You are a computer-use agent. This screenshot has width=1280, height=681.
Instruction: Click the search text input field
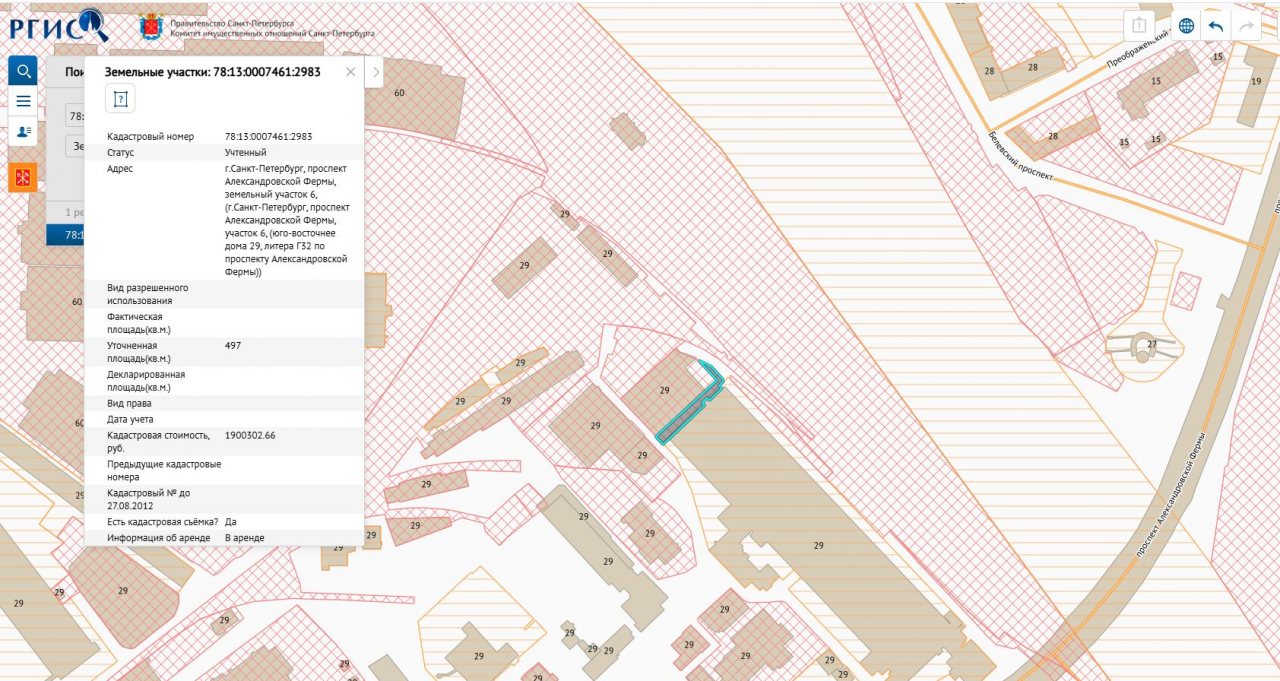[x=75, y=116]
